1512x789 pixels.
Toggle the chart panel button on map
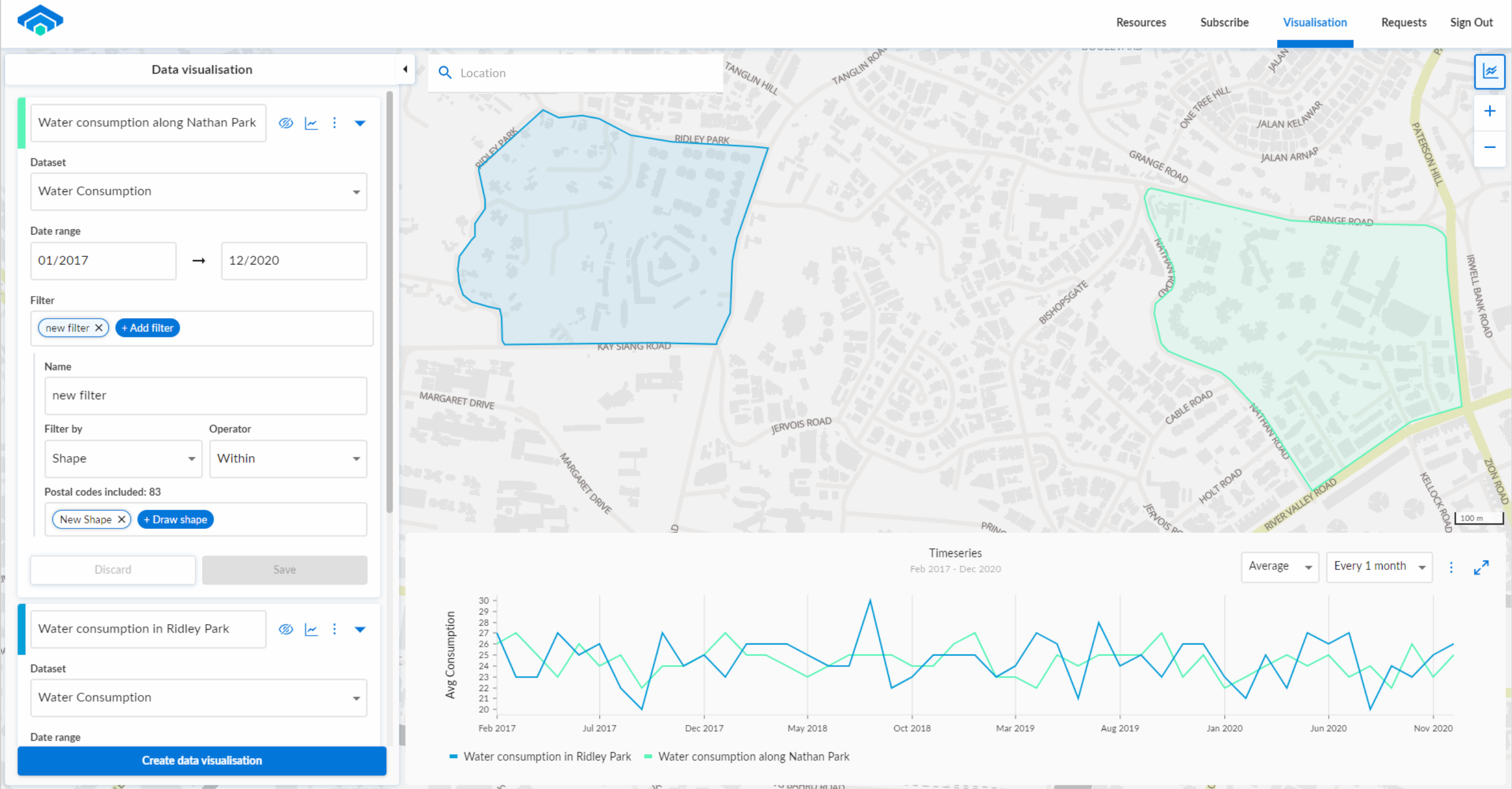pyautogui.click(x=1489, y=71)
